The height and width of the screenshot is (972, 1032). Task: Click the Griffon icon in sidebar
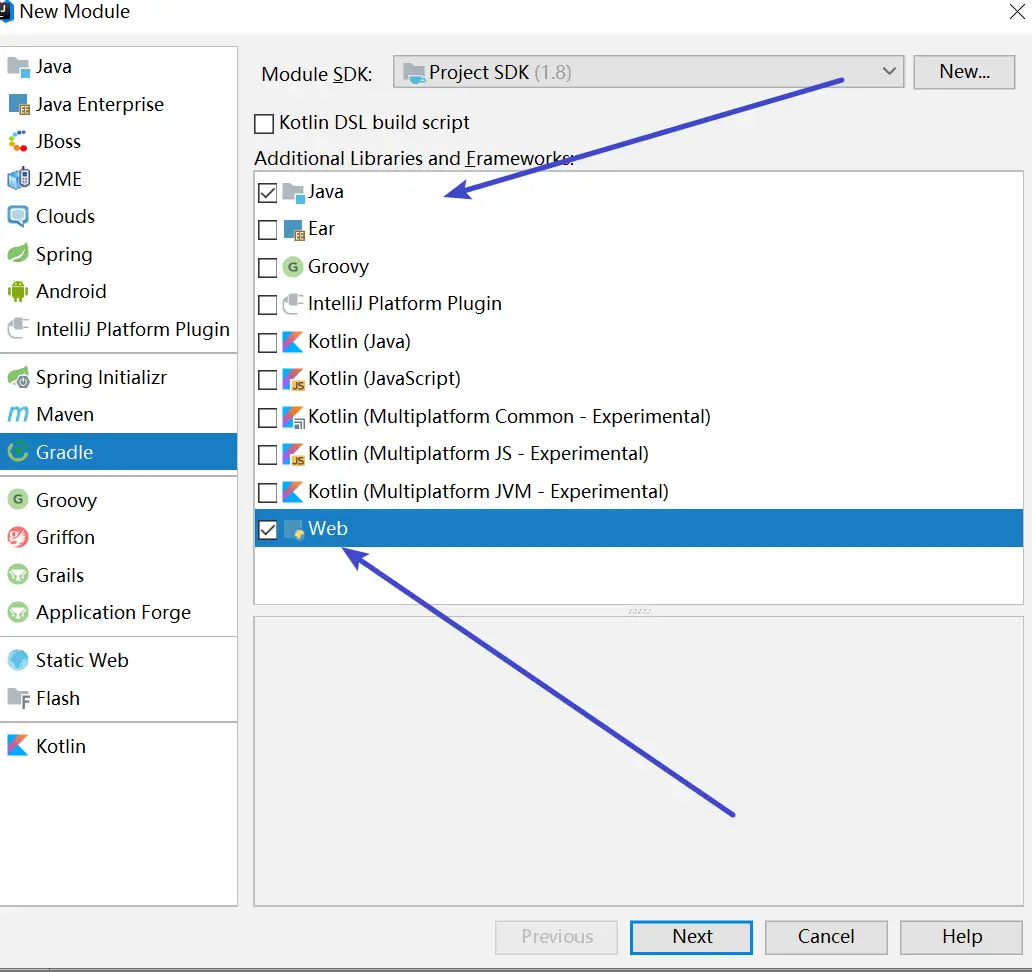coord(18,538)
